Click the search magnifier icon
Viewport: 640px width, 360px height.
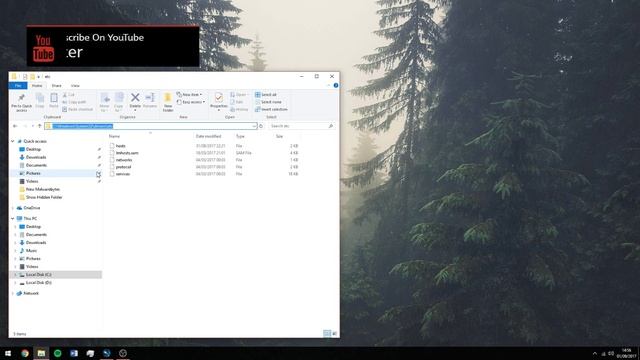tap(331, 126)
